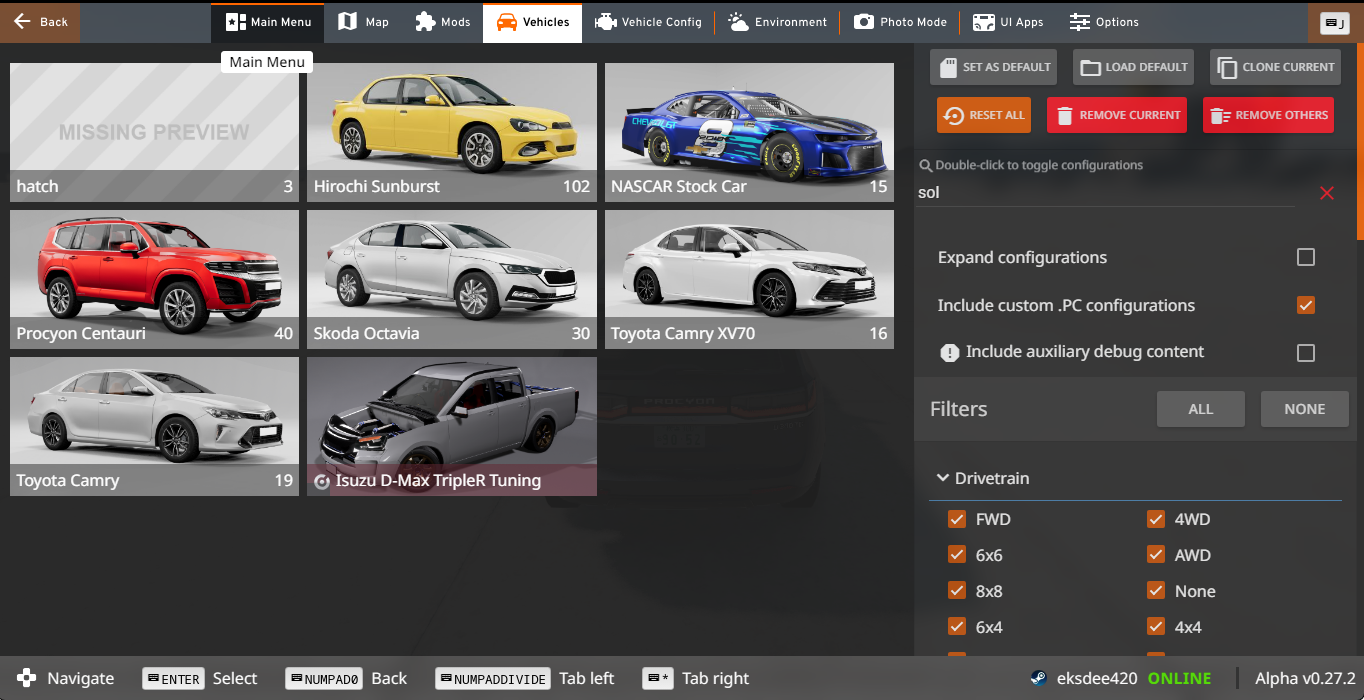Image resolution: width=1364 pixels, height=700 pixels.
Task: Uncheck the 8x8 drivetrain filter
Action: 957,591
